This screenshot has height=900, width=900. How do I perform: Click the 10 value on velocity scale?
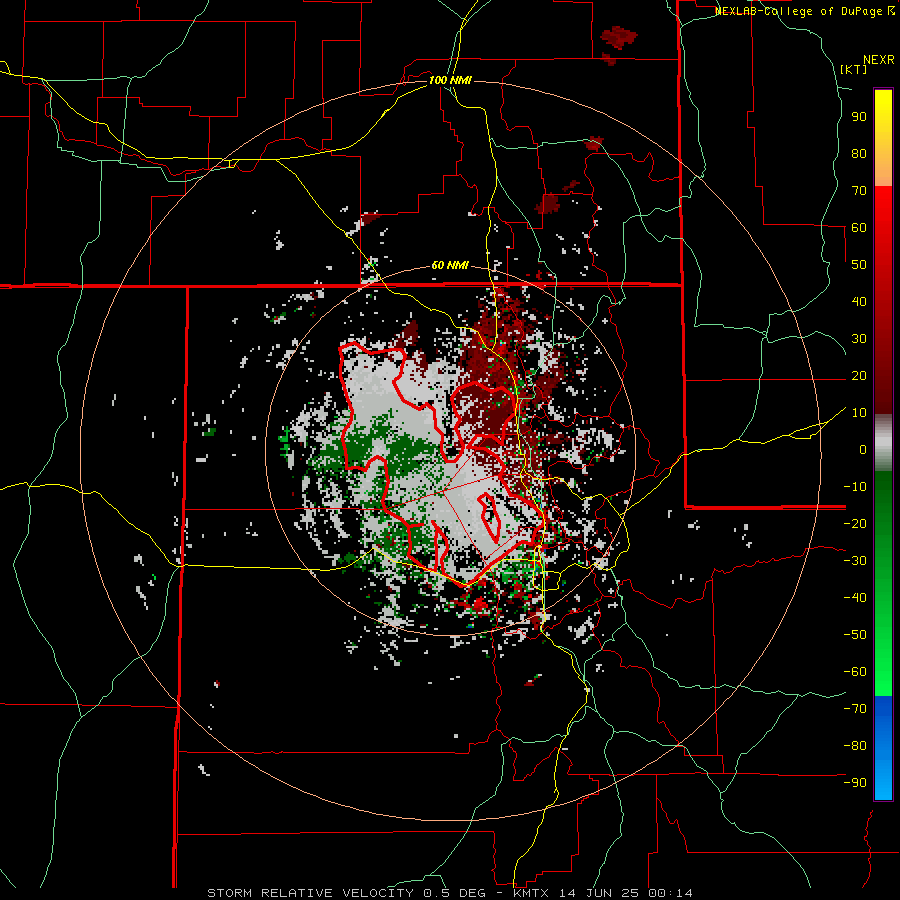(x=859, y=413)
